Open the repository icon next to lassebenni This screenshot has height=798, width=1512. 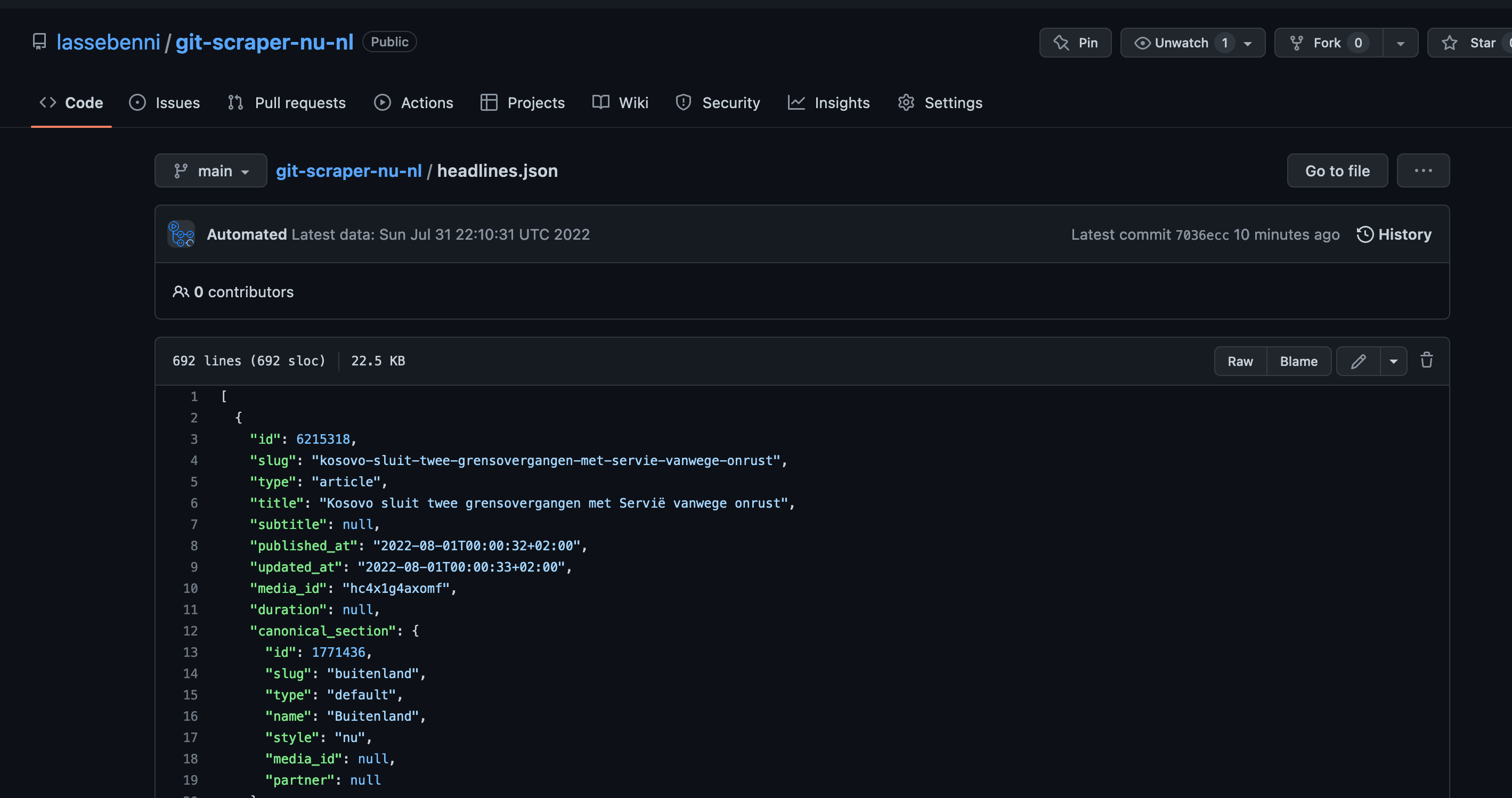(x=39, y=42)
